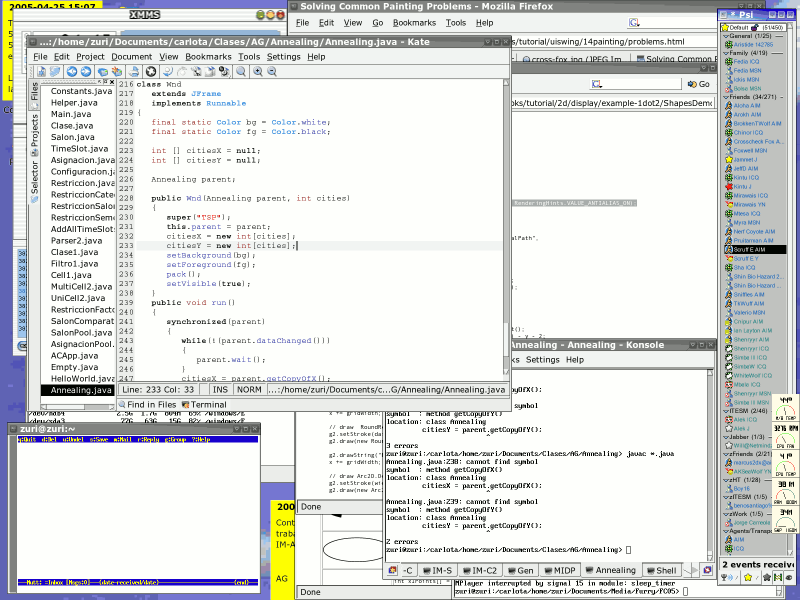This screenshot has width=800, height=600.
Task: Click Kate's Open Document toolbar icon
Action: pos(54,72)
